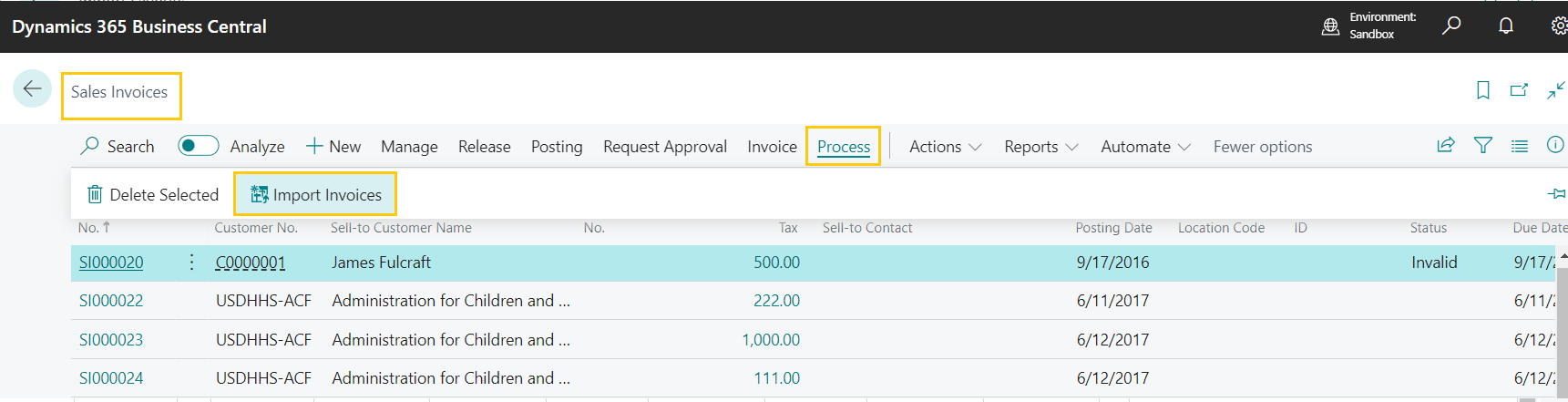Select the 9/17/2016 posting date cell
The image size is (1568, 402).
(1112, 263)
